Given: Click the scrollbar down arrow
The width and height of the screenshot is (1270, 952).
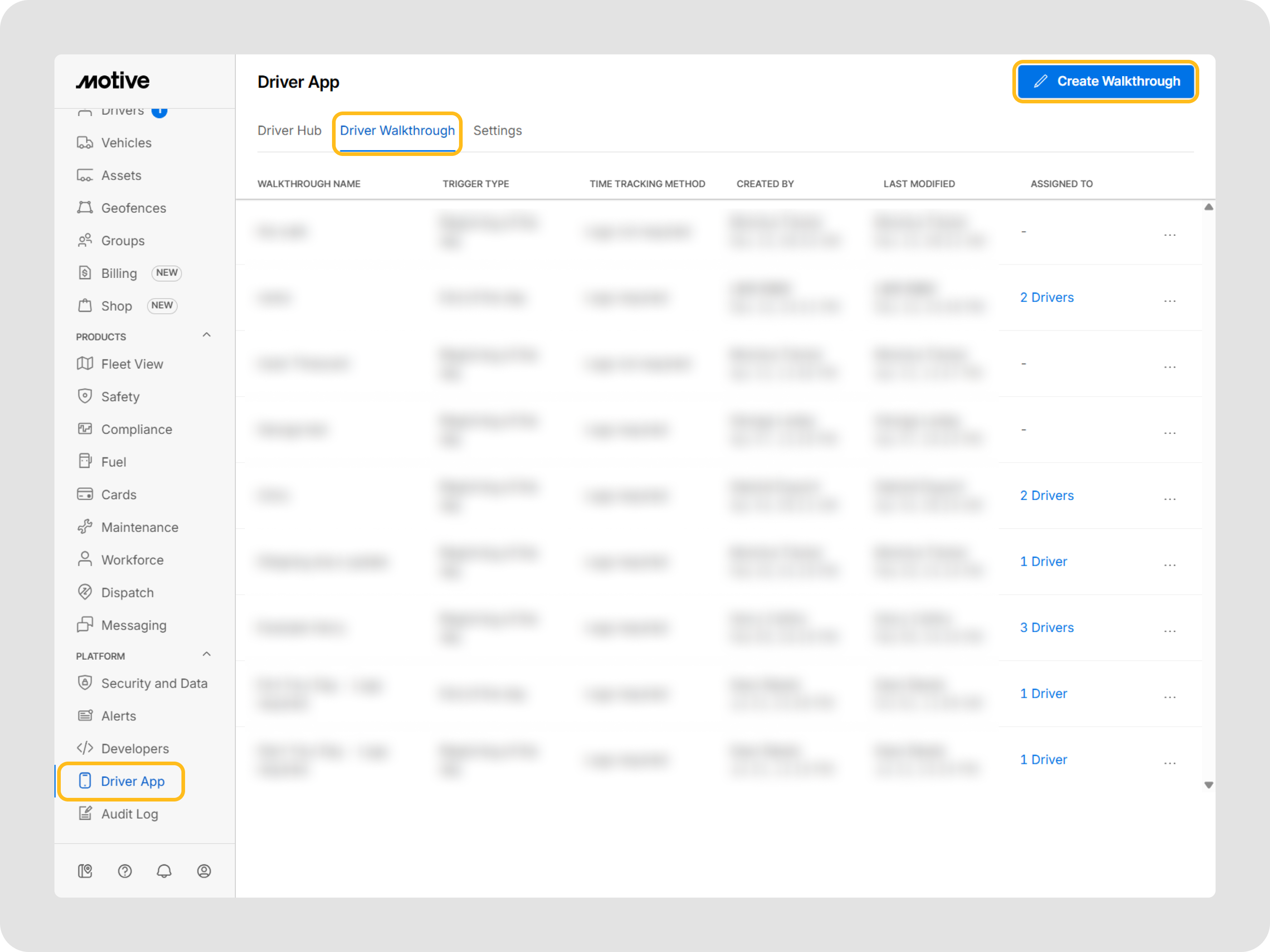Looking at the screenshot, I should [1208, 785].
